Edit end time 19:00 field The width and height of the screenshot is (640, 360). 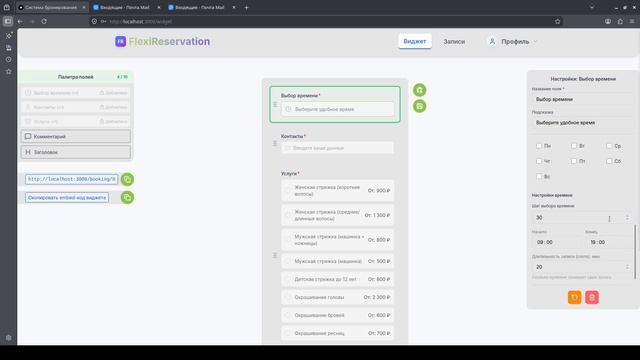609,242
